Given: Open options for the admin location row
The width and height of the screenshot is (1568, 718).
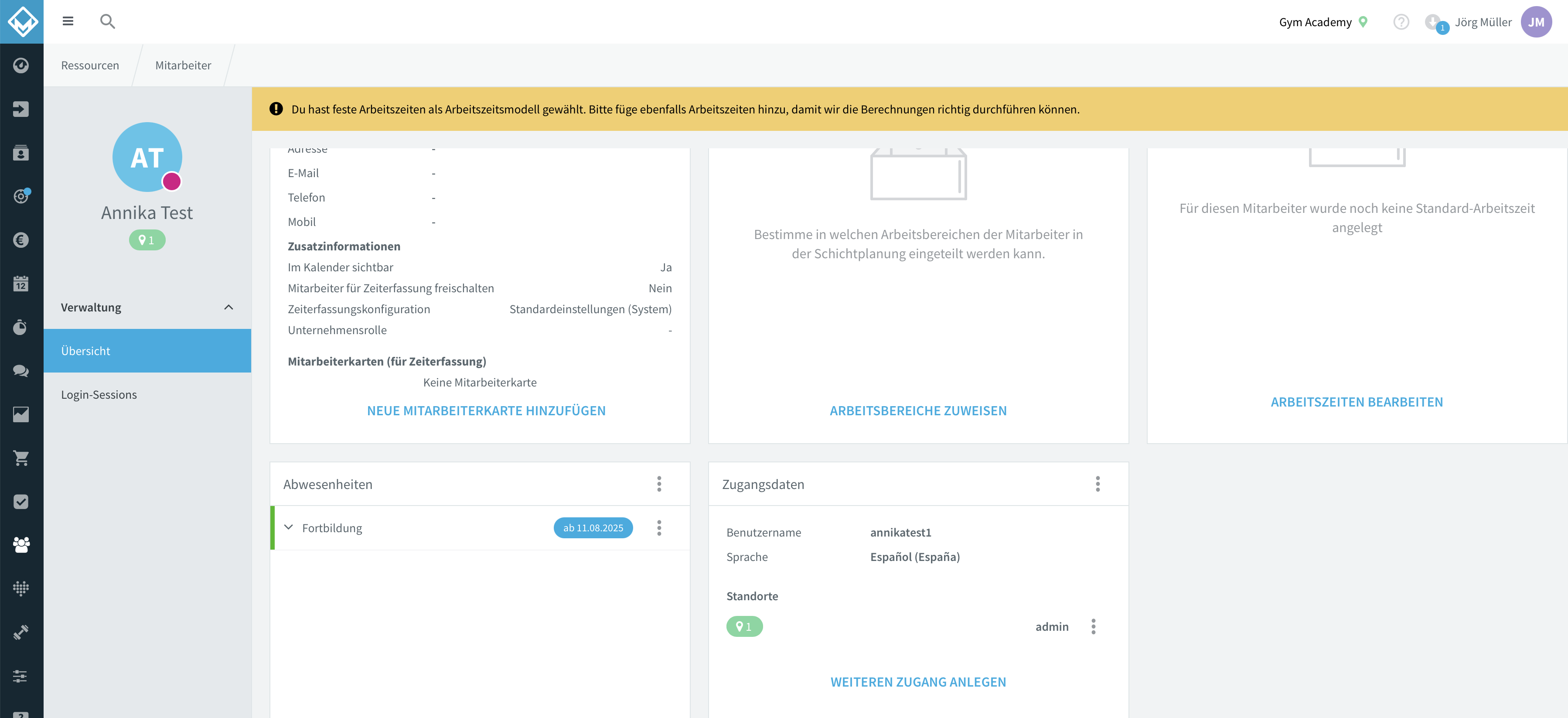Looking at the screenshot, I should (x=1093, y=627).
